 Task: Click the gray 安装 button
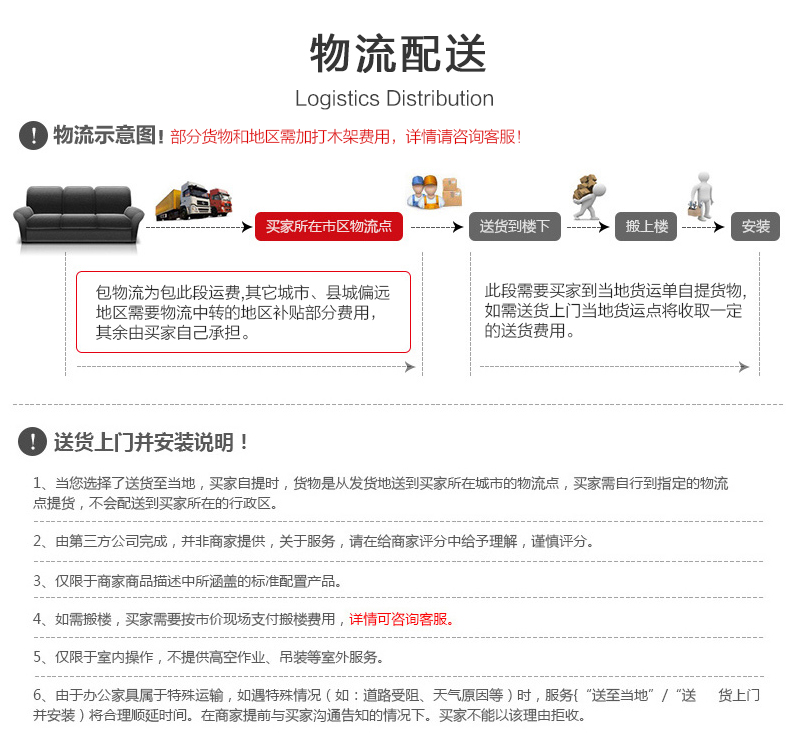(755, 227)
